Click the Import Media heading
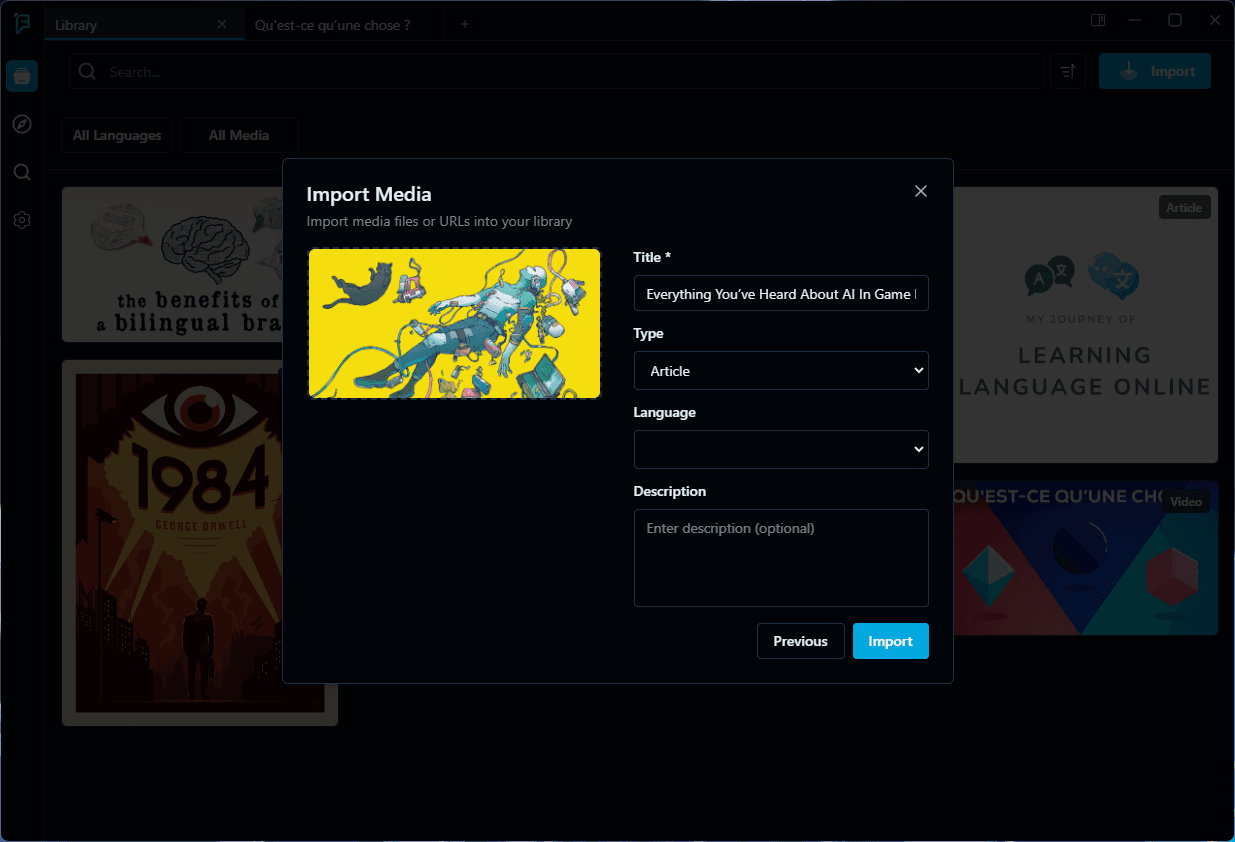 [x=369, y=194]
